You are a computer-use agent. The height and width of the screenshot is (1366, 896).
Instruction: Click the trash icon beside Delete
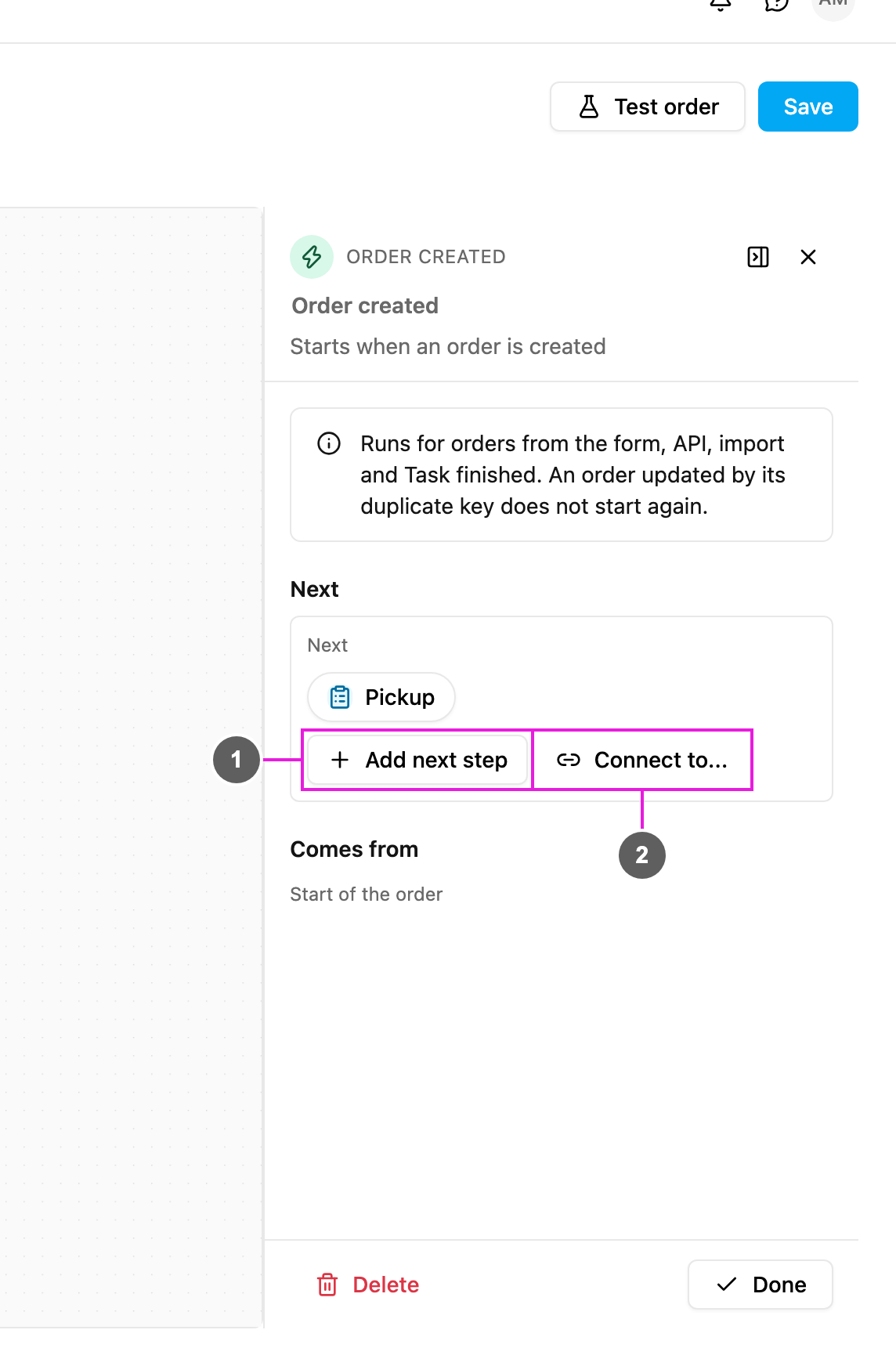coord(327,1285)
